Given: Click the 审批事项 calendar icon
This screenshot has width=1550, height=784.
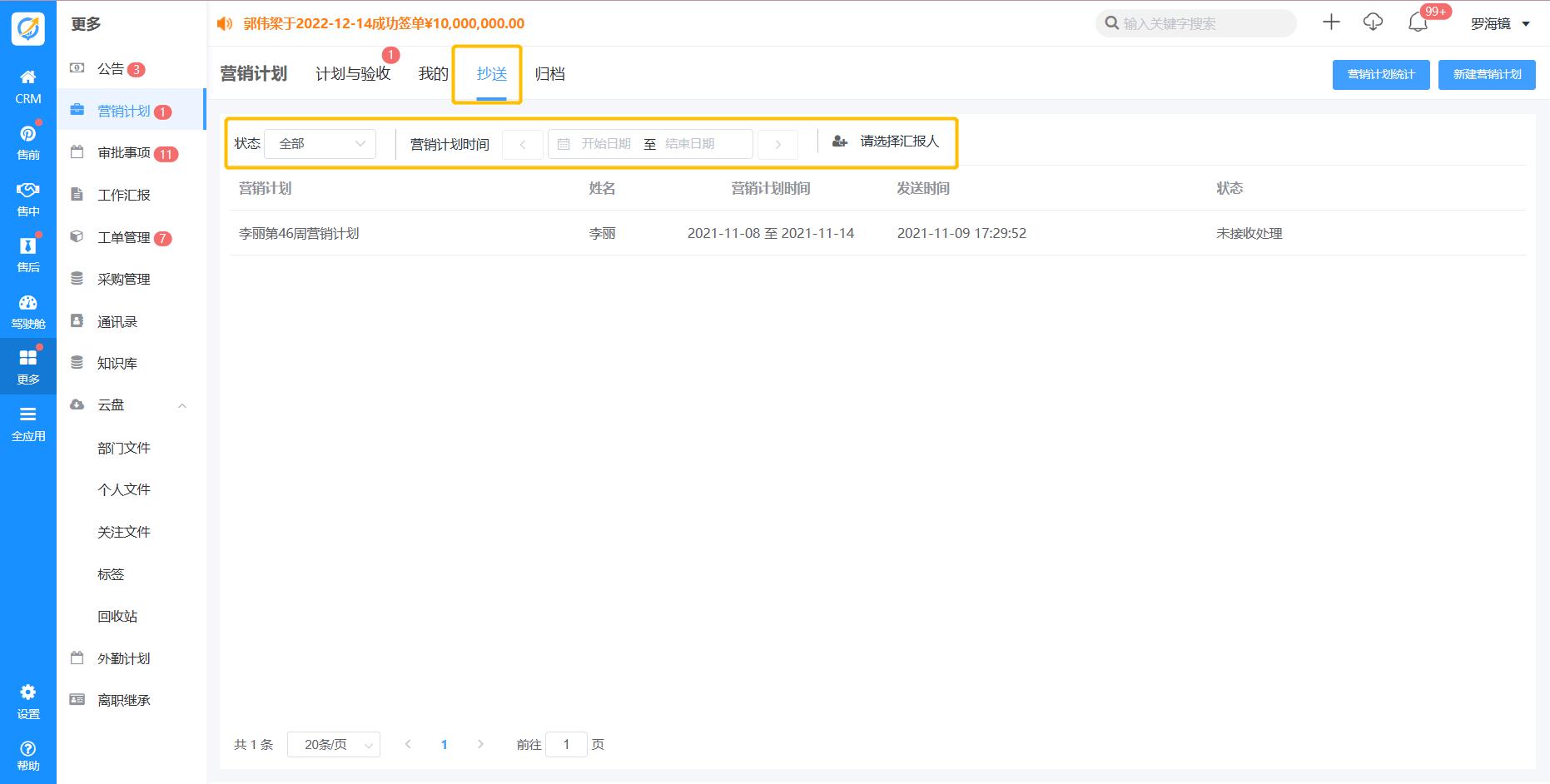Looking at the screenshot, I should click(77, 152).
